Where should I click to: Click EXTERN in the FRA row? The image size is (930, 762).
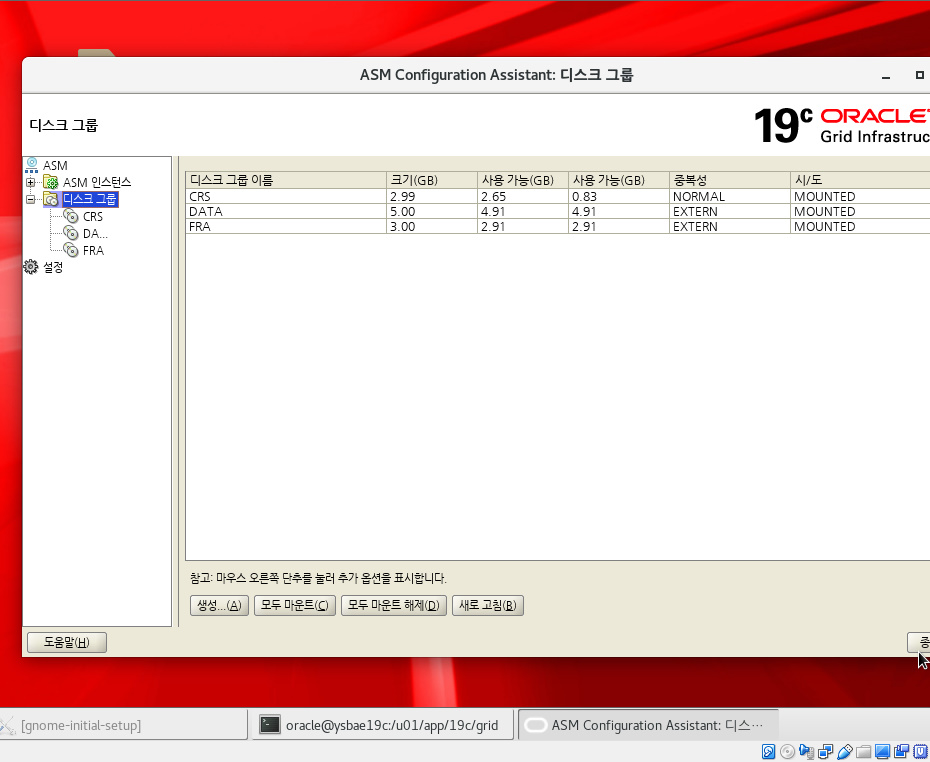point(730,227)
